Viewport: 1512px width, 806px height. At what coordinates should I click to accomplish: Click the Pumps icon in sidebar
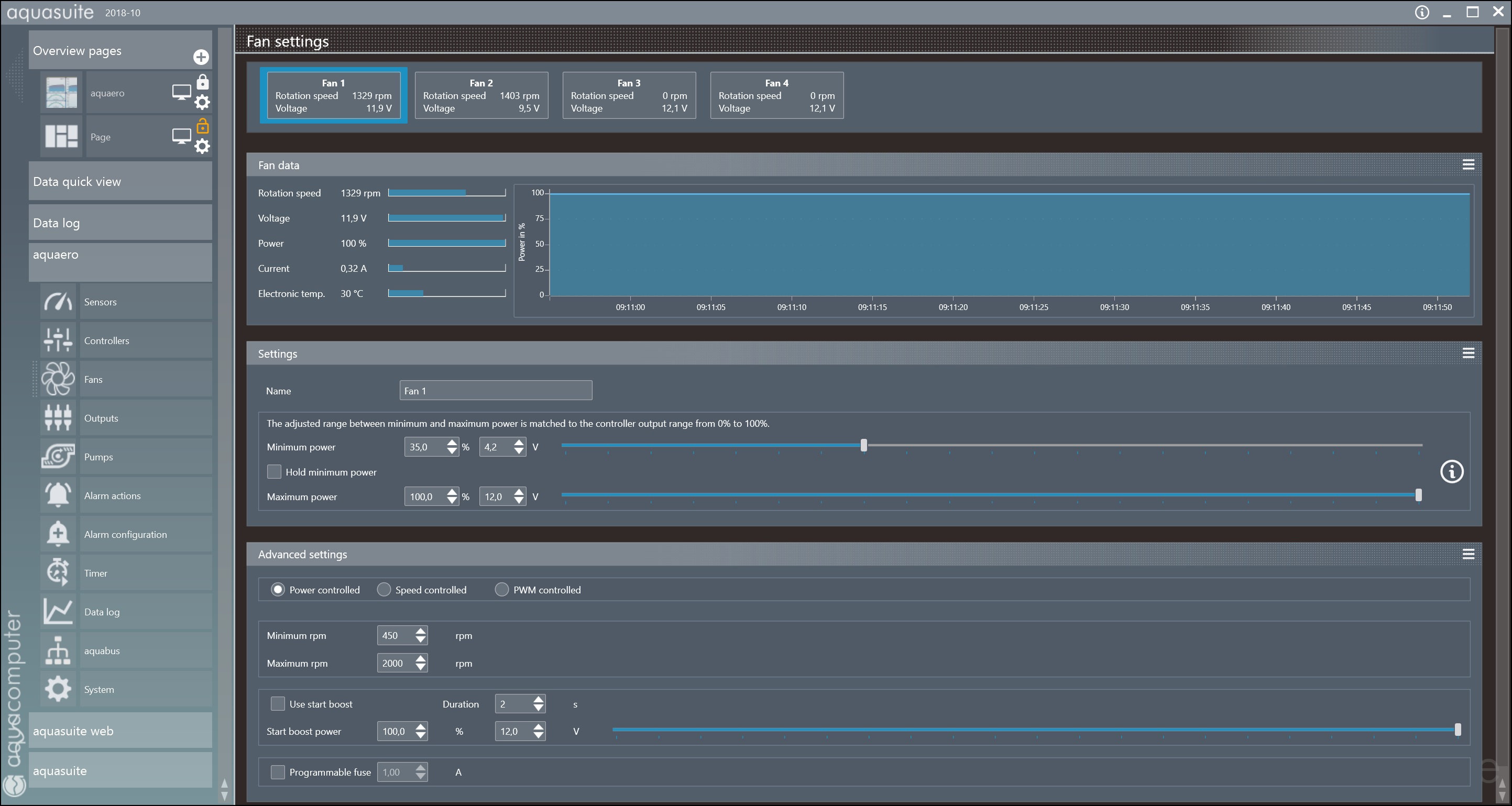click(x=58, y=456)
